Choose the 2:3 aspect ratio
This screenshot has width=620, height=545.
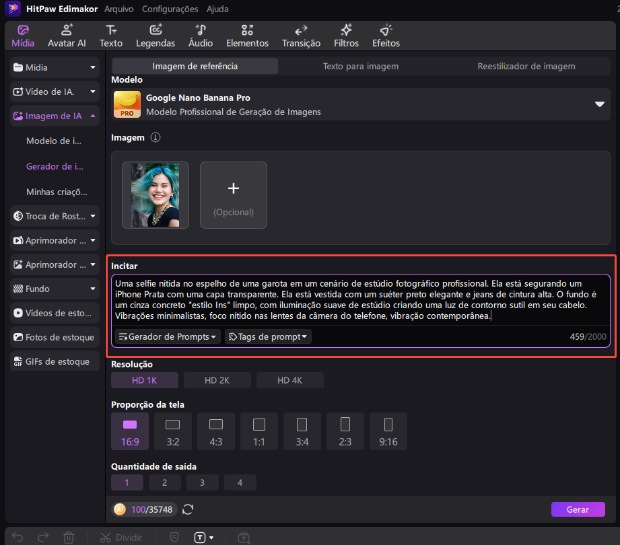(345, 431)
